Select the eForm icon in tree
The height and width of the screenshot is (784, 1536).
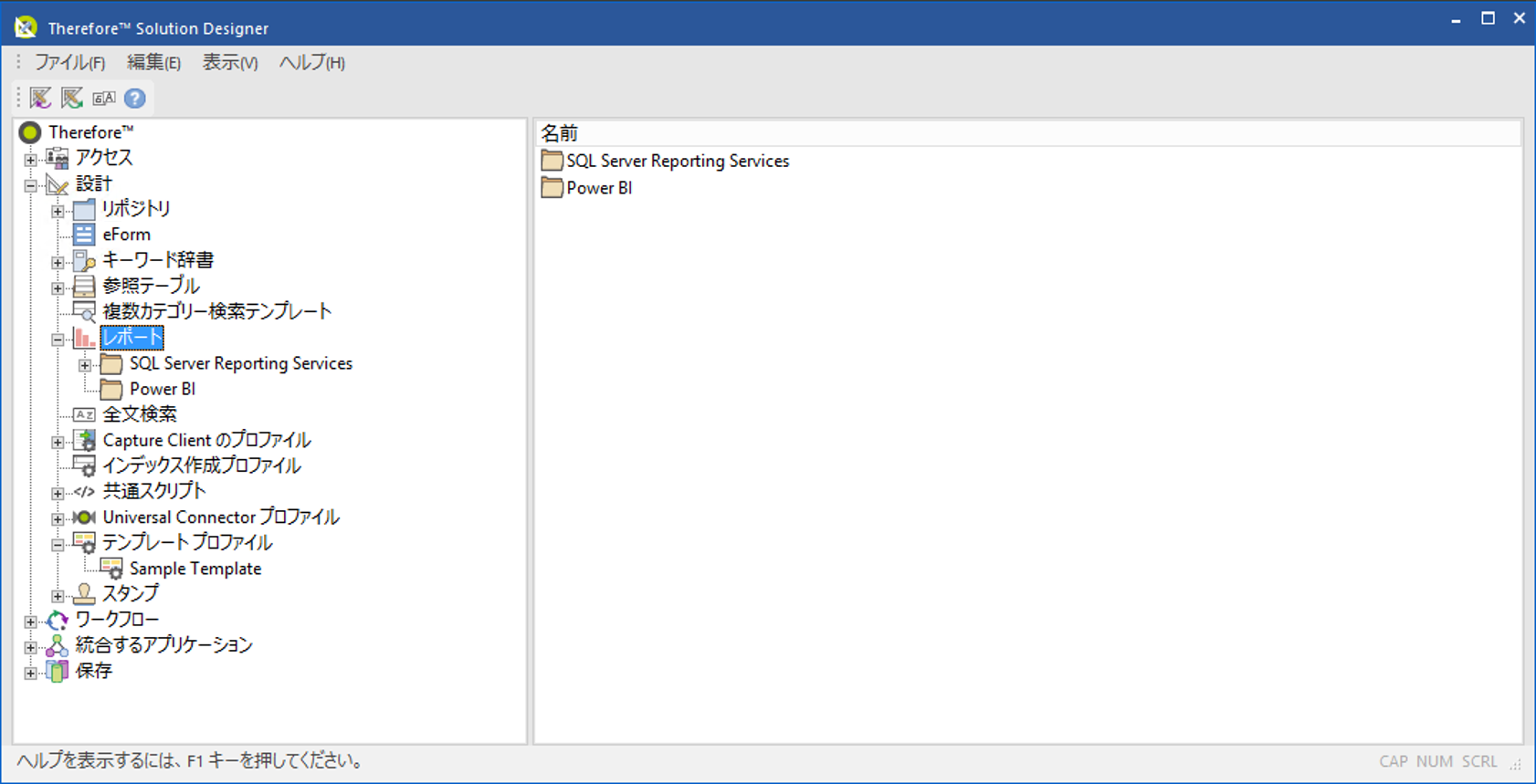click(x=84, y=235)
